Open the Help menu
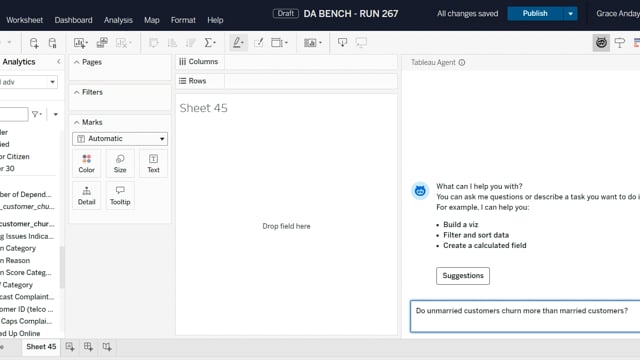Image resolution: width=640 pixels, height=360 pixels. click(215, 20)
